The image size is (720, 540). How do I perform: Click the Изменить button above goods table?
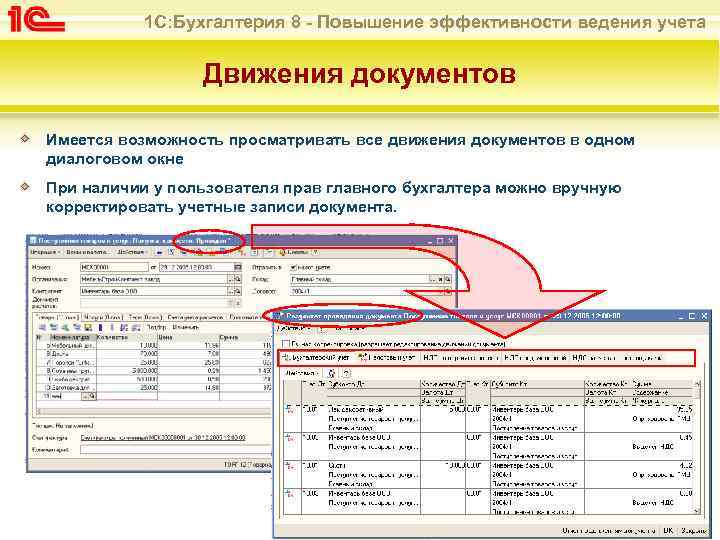[186, 327]
